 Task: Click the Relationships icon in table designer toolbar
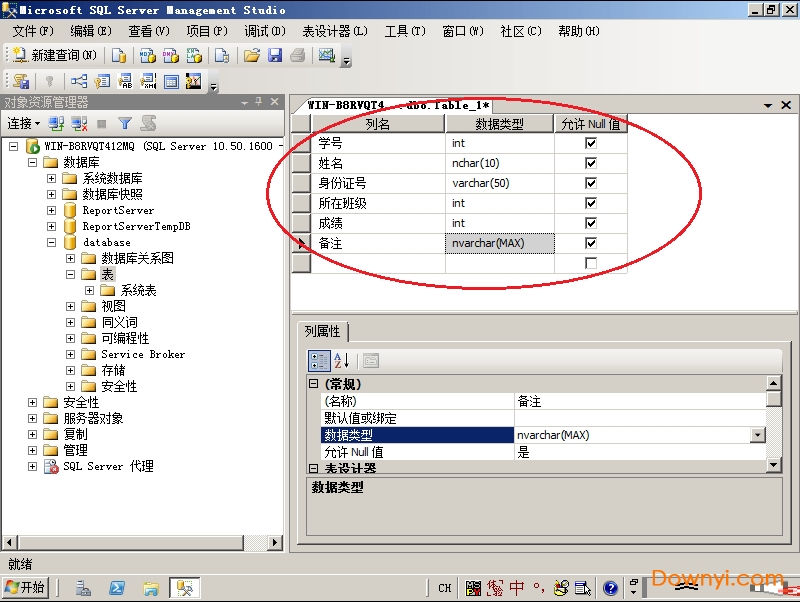coord(78,82)
